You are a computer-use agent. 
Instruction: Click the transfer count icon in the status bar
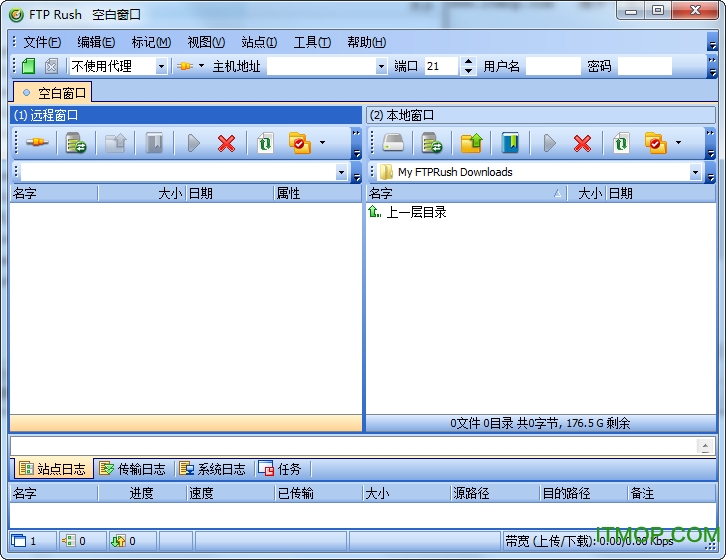(119, 541)
